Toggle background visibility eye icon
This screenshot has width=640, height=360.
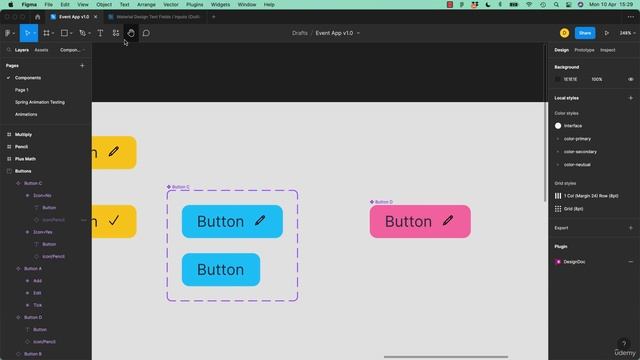point(631,79)
